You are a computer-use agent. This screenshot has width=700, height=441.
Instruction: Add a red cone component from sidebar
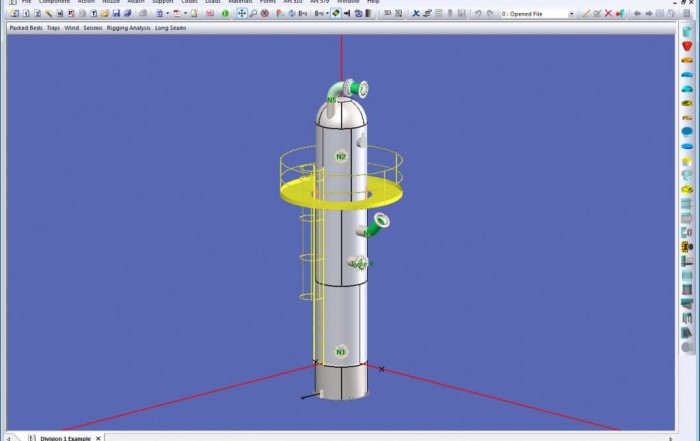click(x=688, y=46)
